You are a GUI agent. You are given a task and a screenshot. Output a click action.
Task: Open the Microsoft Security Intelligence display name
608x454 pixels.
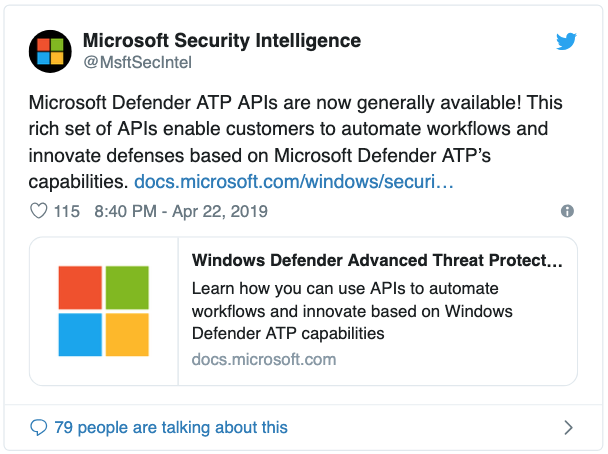coord(221,41)
